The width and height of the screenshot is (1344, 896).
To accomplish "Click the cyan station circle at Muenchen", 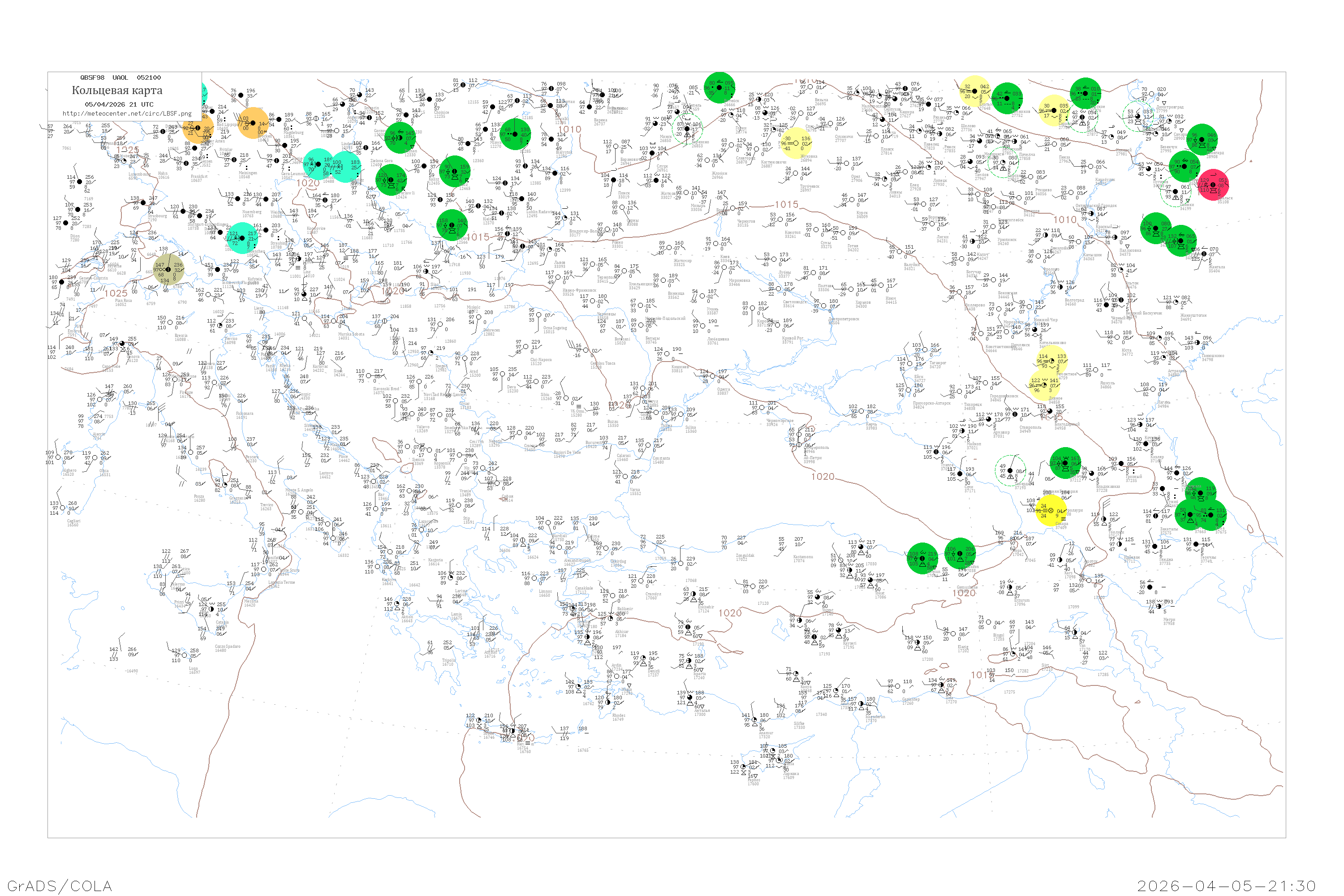I will click(x=242, y=238).
